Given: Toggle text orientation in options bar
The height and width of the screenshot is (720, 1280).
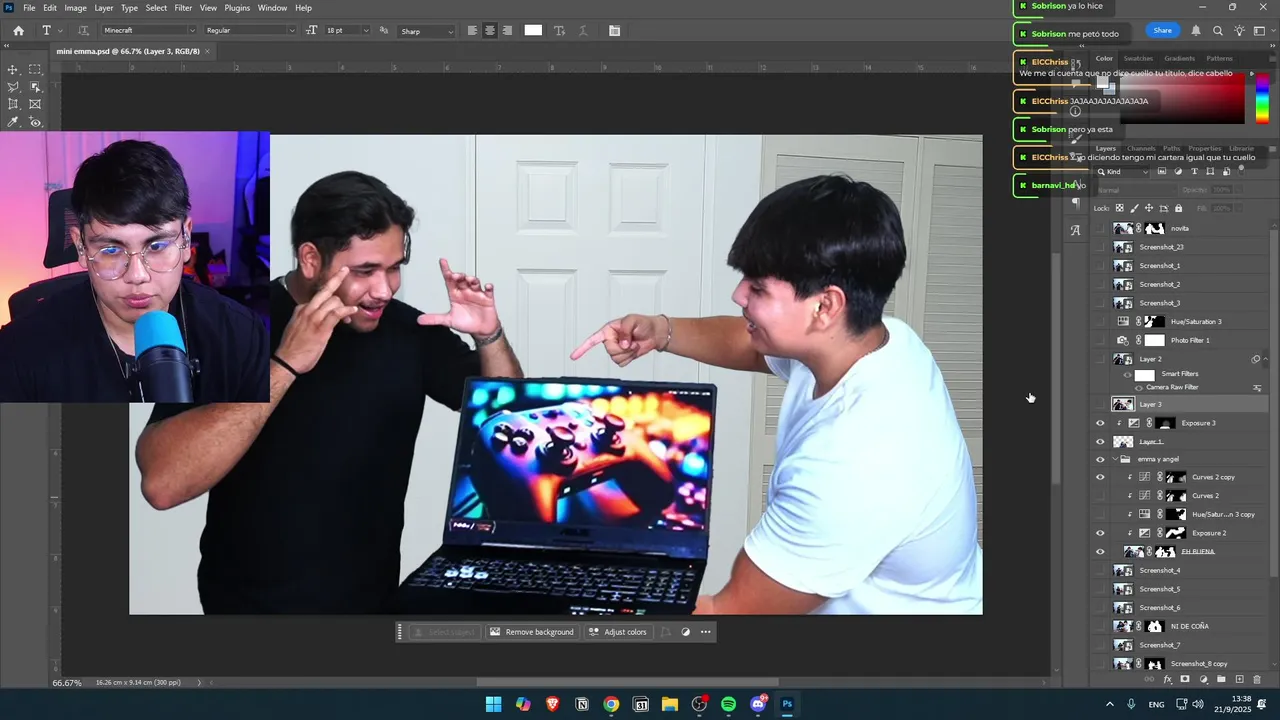Looking at the screenshot, I should (83, 30).
